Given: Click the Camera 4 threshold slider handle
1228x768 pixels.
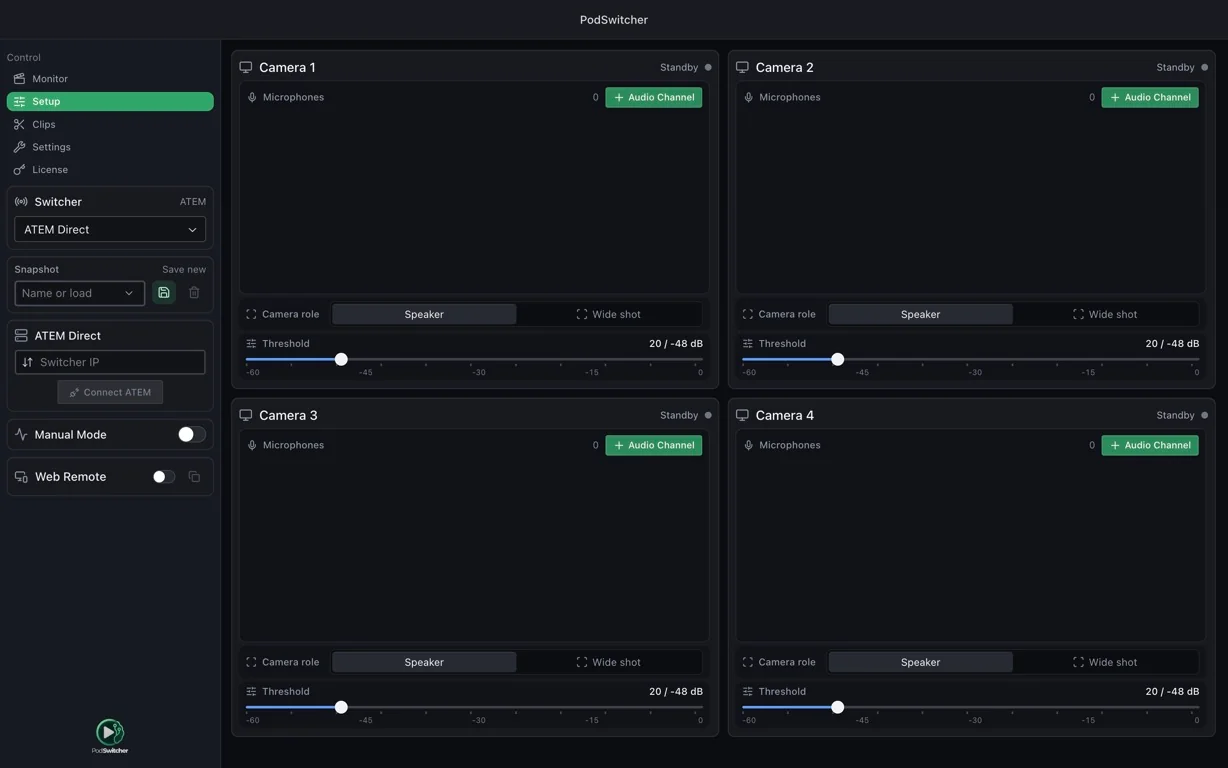Looking at the screenshot, I should point(837,707).
